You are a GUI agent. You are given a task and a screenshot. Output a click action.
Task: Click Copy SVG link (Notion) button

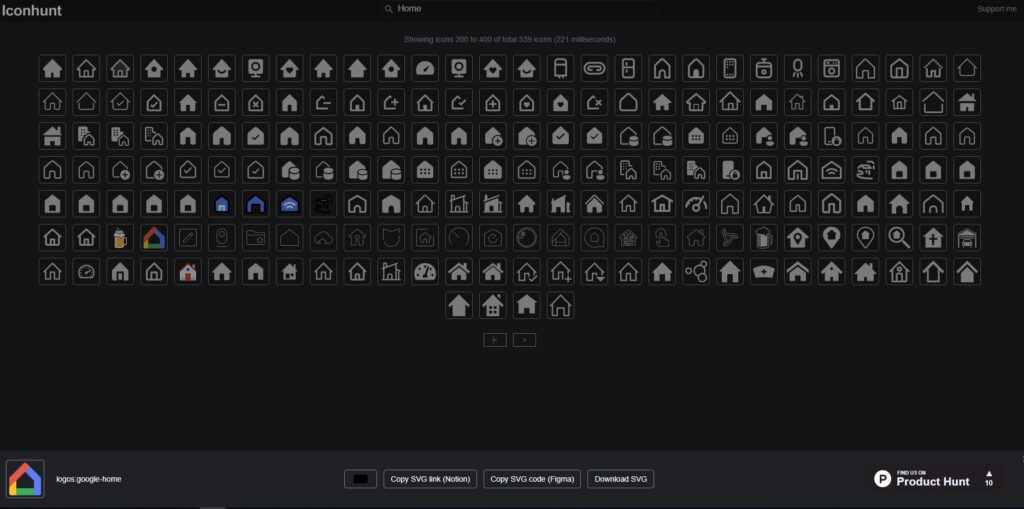(x=430, y=479)
